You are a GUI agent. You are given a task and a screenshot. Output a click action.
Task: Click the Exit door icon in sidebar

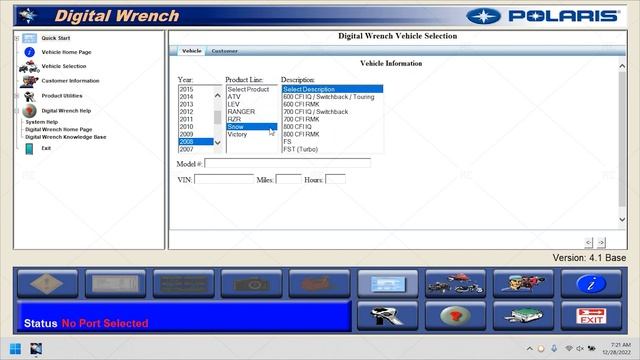tap(29, 149)
